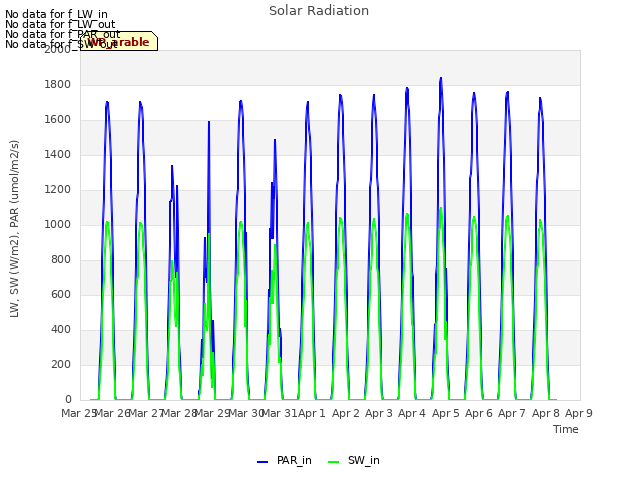This screenshot has height=480, width=640.
Task: Select the 'No data for f_LW_in' message
Action: pos(56,15)
